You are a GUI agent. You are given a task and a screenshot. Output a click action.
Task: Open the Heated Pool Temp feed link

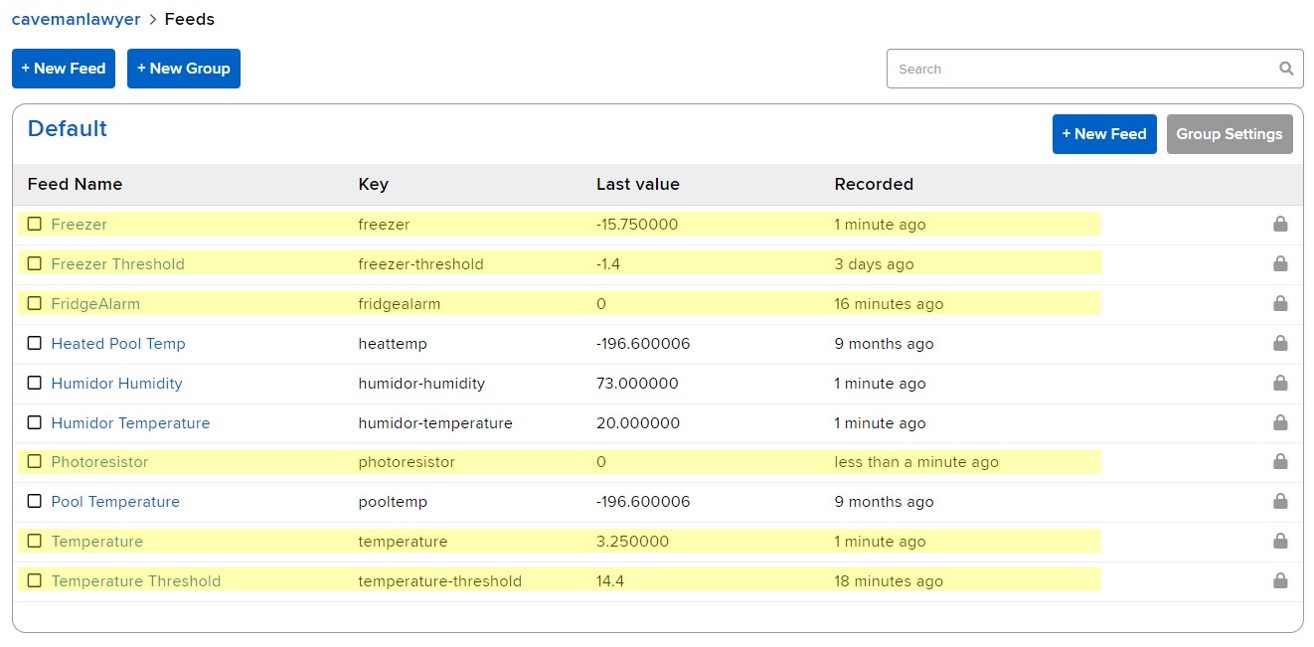point(118,343)
